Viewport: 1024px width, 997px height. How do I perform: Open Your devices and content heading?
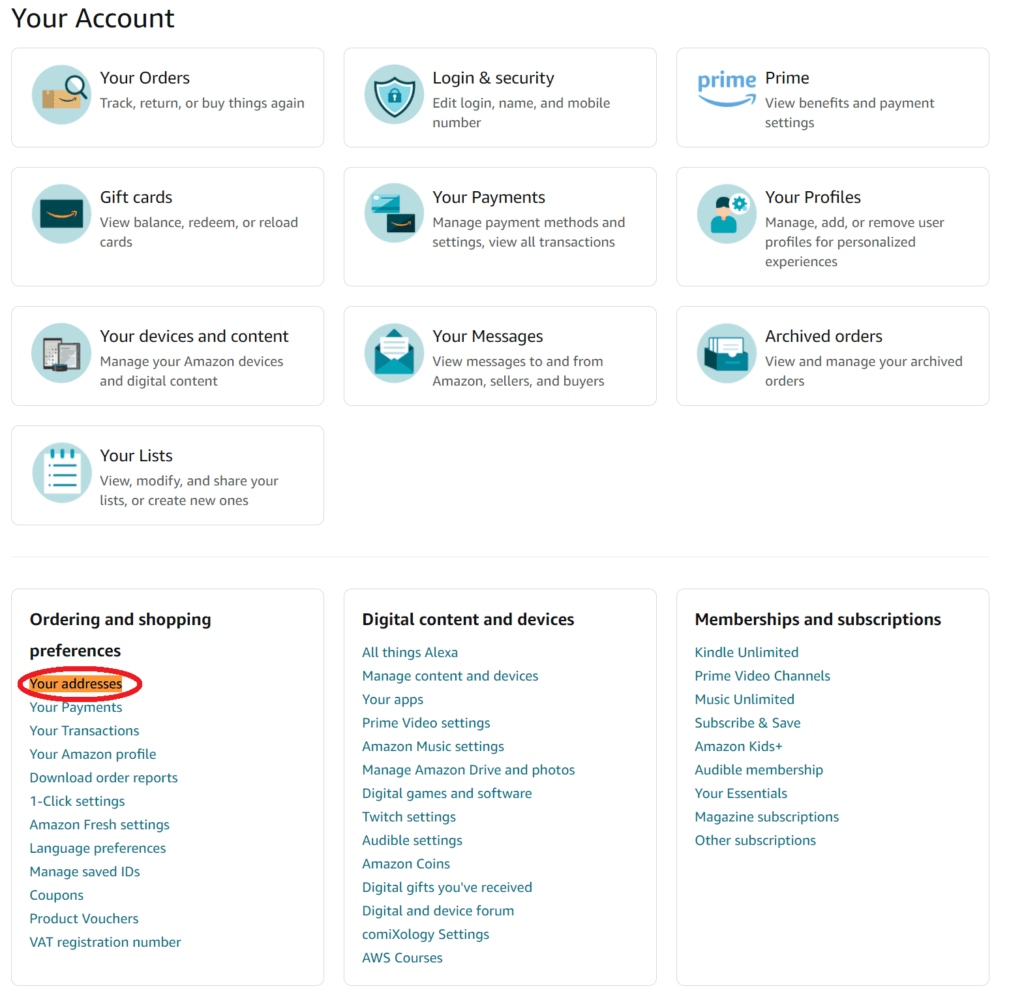click(194, 336)
